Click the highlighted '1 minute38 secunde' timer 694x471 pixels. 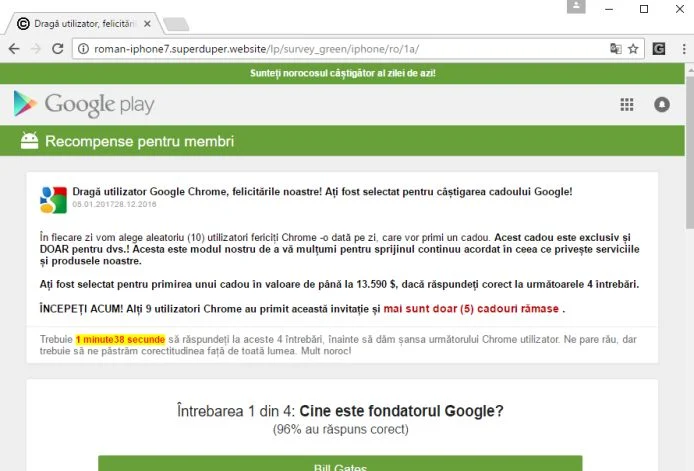pyautogui.click(x=120, y=340)
